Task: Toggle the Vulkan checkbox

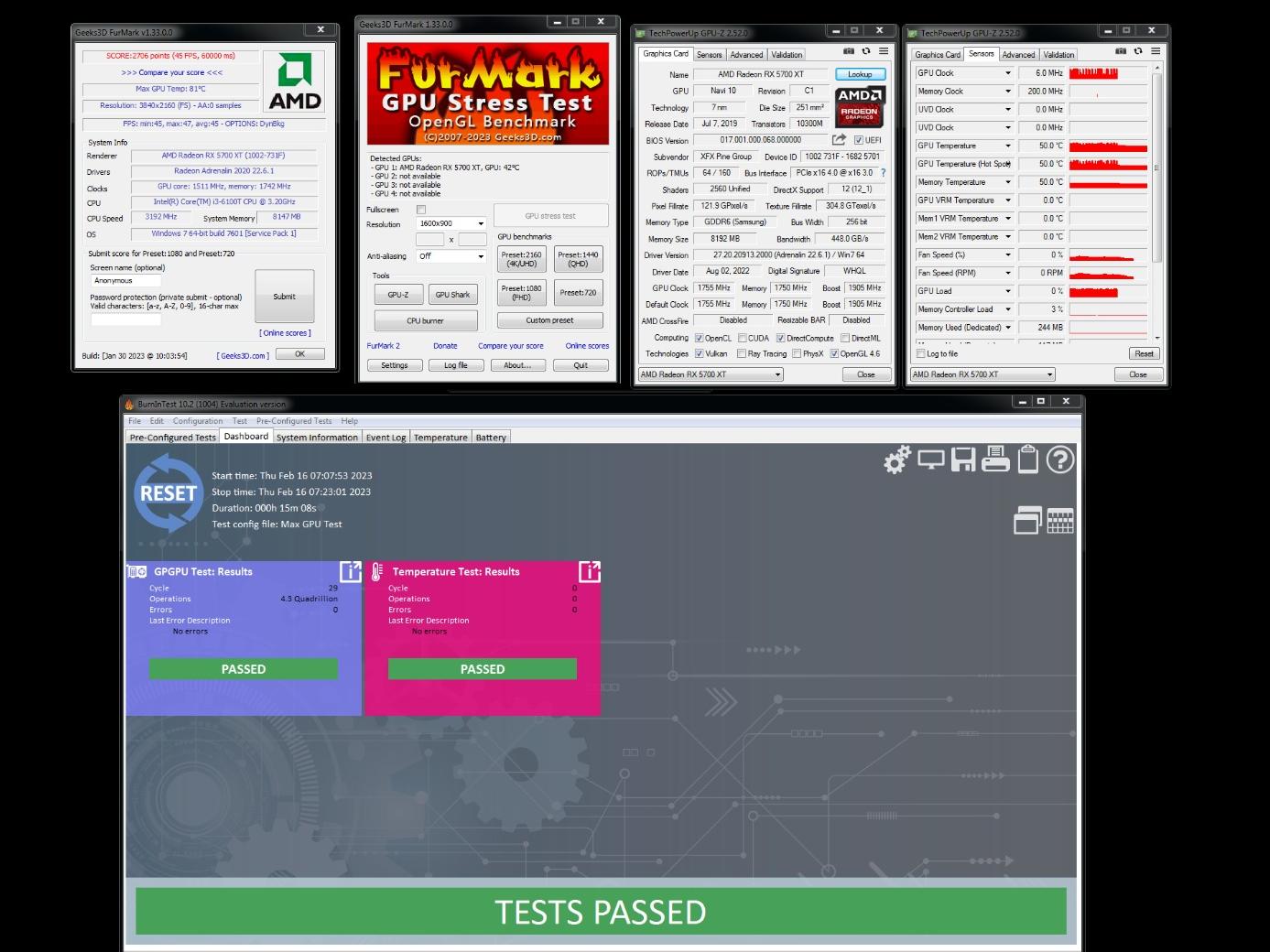Action: click(700, 353)
